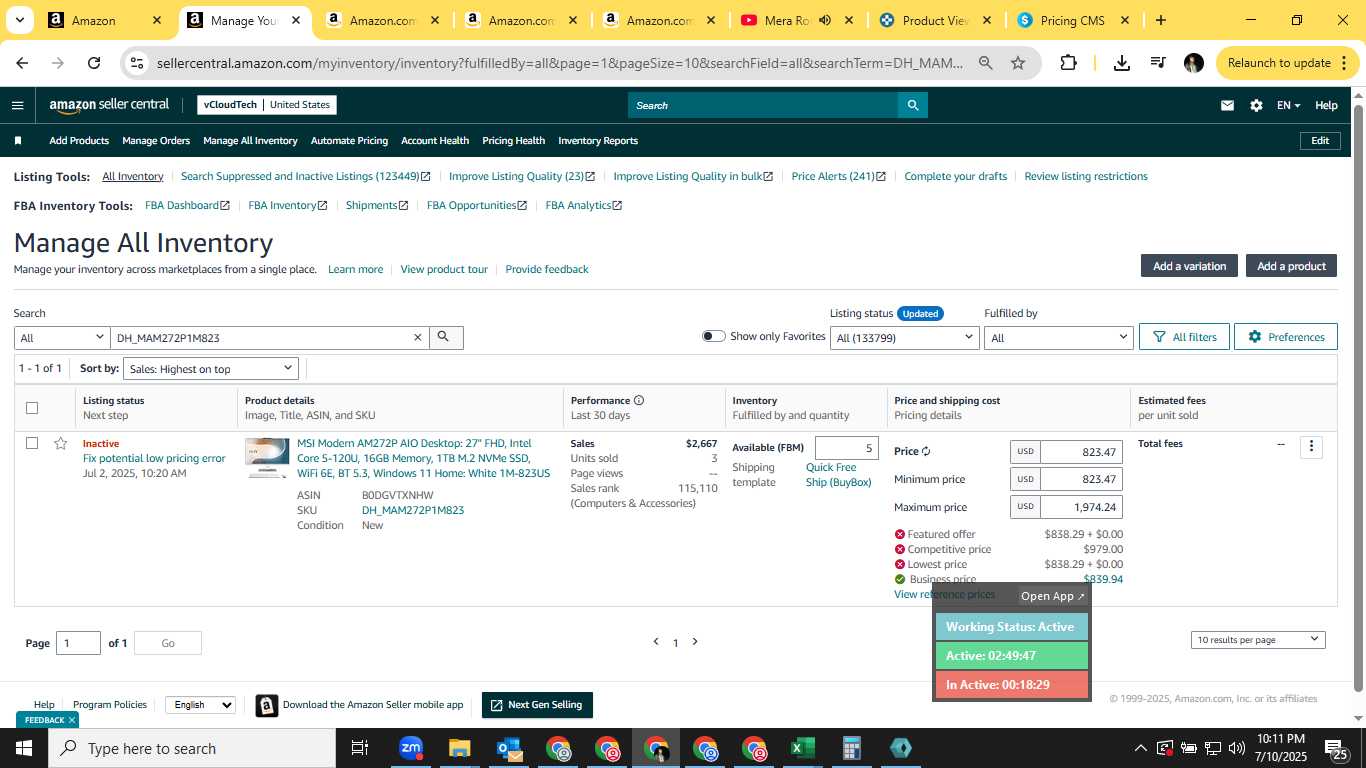The width and height of the screenshot is (1366, 768).
Task: Open the vCloudTech United States account switcher
Action: 266,104
